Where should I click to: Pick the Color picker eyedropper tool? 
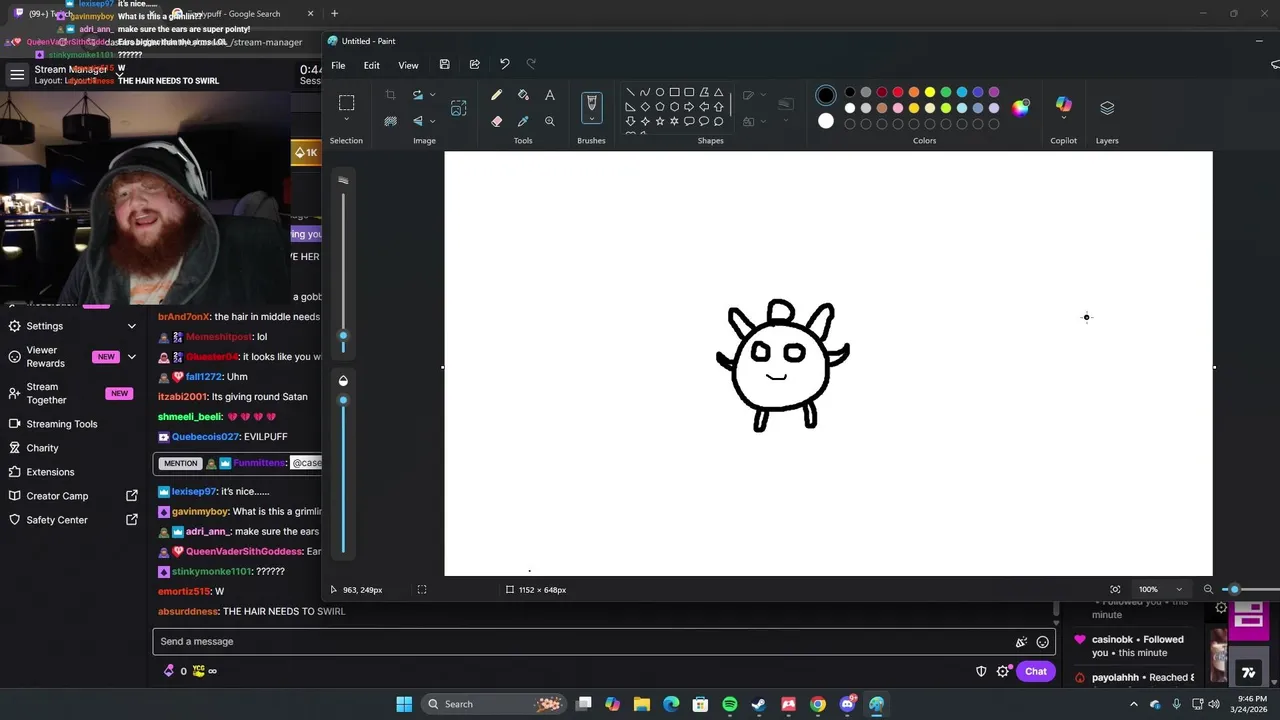coord(523,121)
